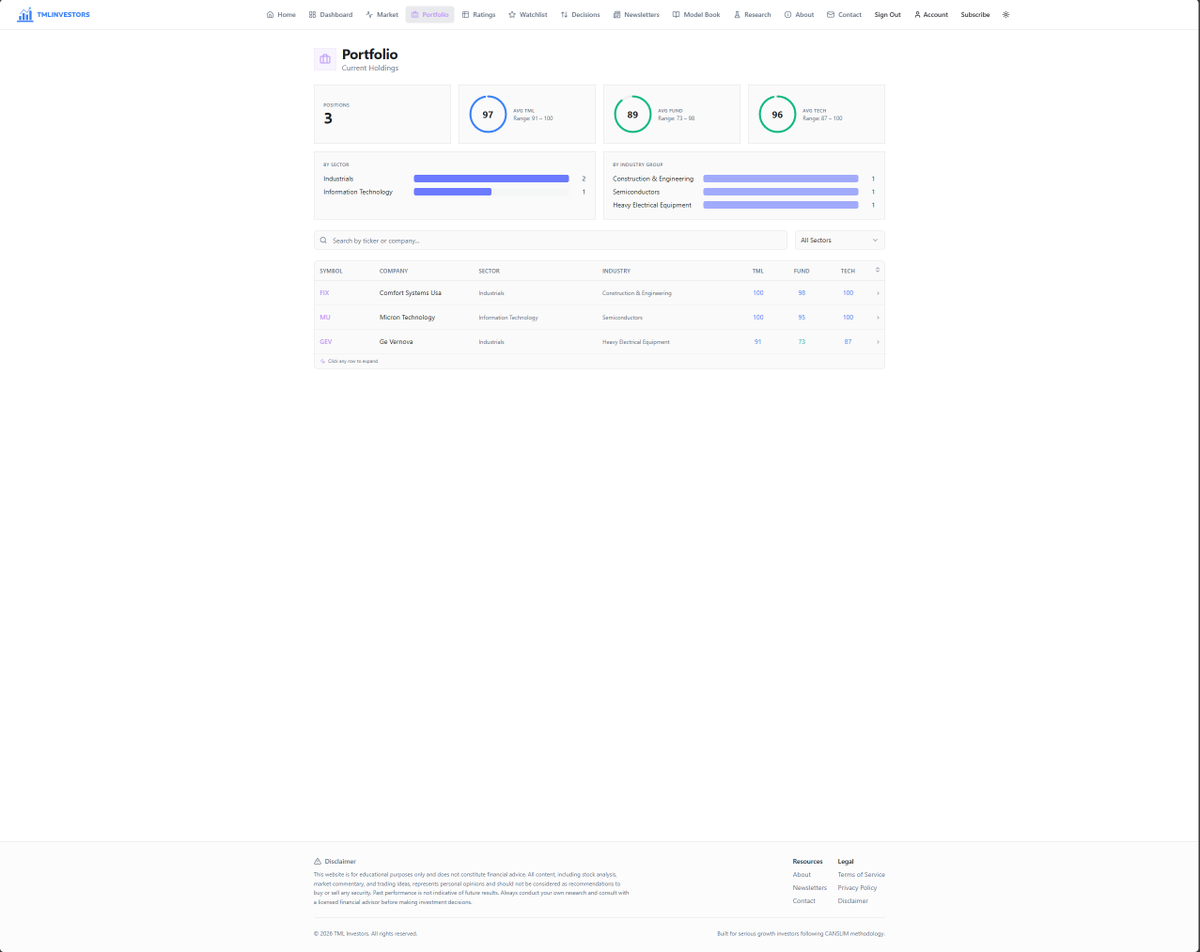The height and width of the screenshot is (952, 1200).
Task: Open the Contact link in the footer
Action: point(804,901)
